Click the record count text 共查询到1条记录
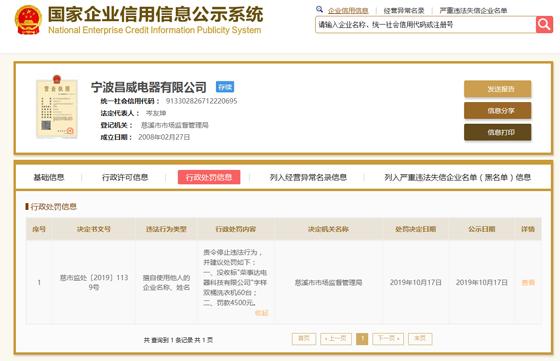 point(168,340)
